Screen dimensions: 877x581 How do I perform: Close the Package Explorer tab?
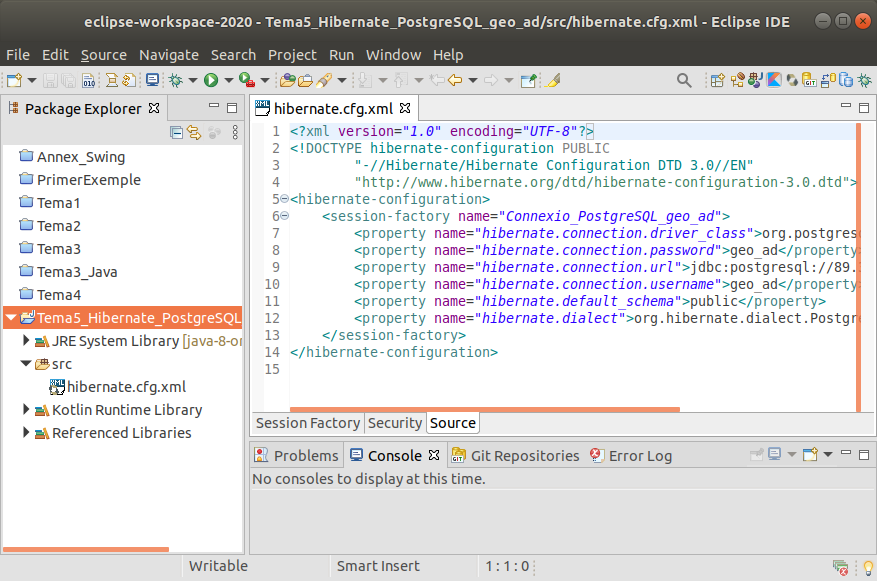coord(154,108)
